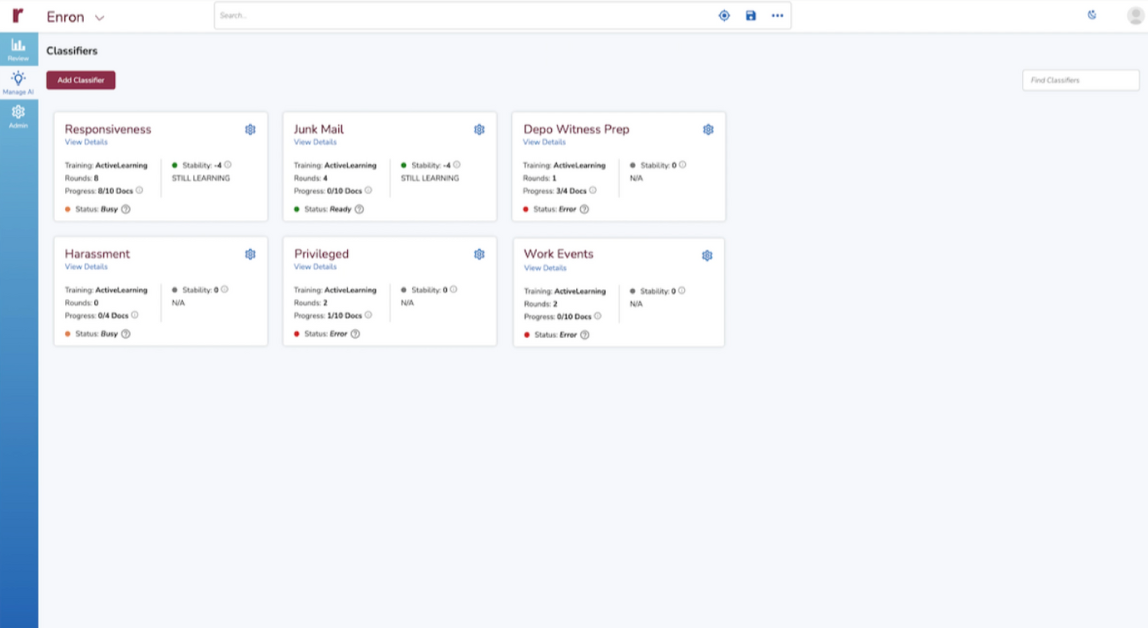Open settings gear for Depo Witness Prep

point(708,130)
